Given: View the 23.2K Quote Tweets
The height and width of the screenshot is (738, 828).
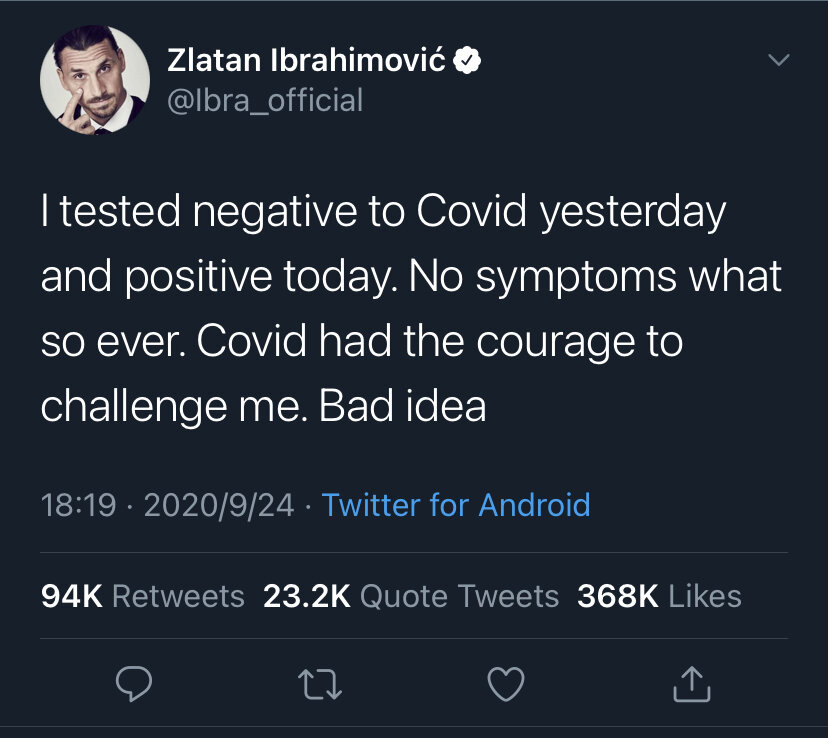Looking at the screenshot, I should coord(411,596).
